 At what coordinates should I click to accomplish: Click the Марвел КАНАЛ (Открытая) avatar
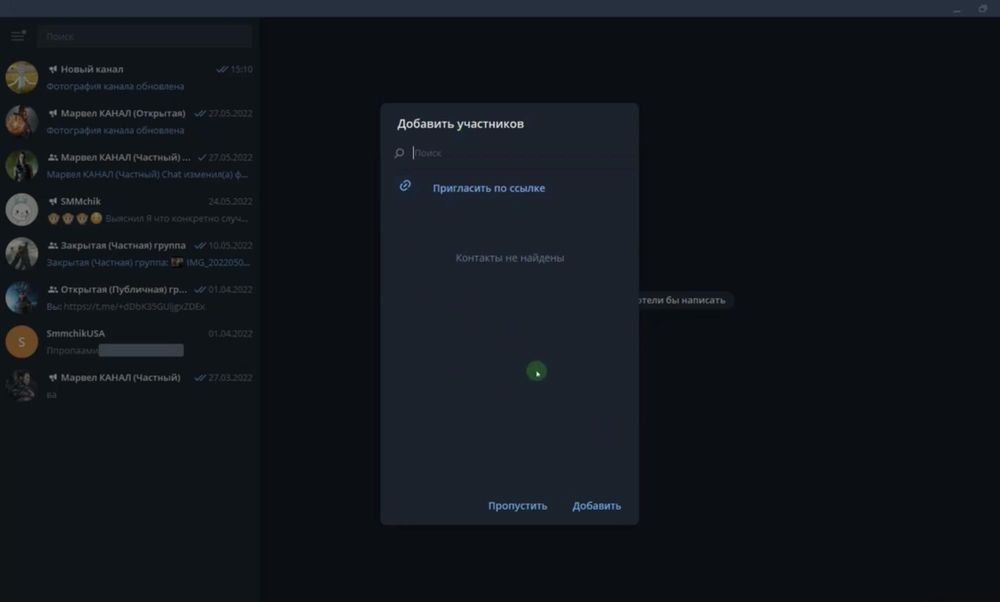[21, 121]
